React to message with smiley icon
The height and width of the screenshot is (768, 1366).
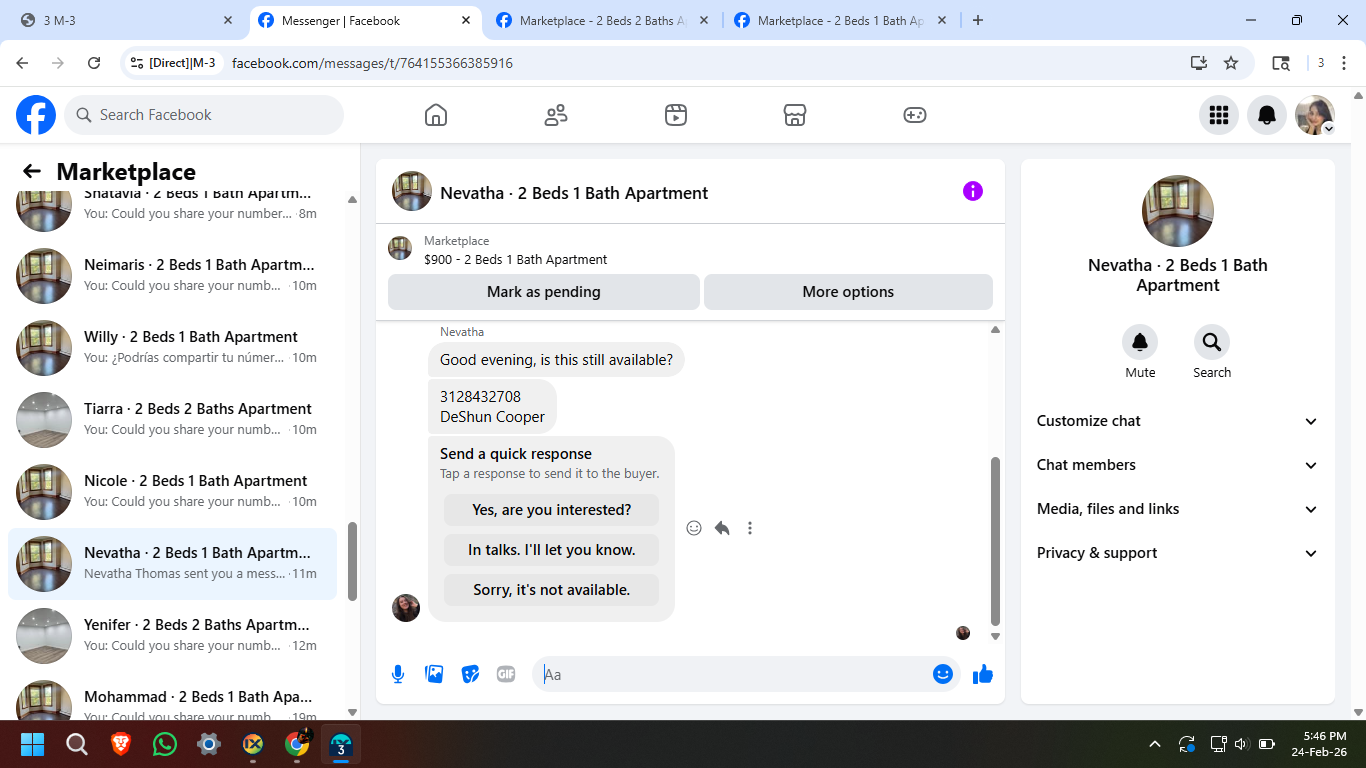(x=694, y=528)
